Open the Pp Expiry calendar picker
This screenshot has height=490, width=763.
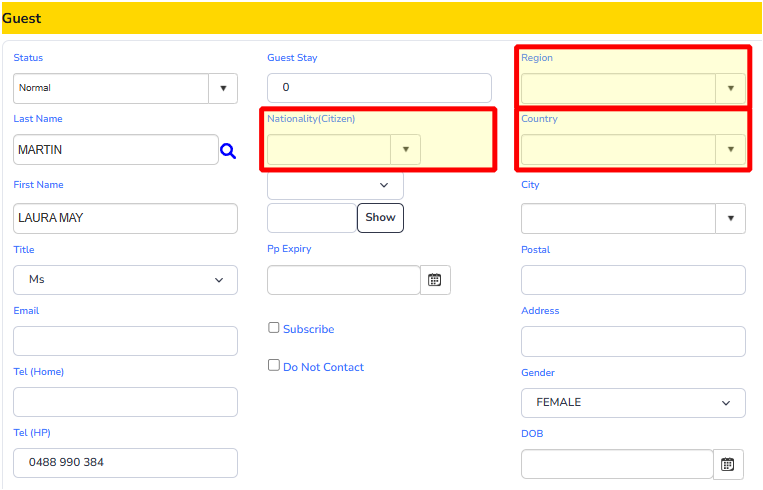[435, 280]
